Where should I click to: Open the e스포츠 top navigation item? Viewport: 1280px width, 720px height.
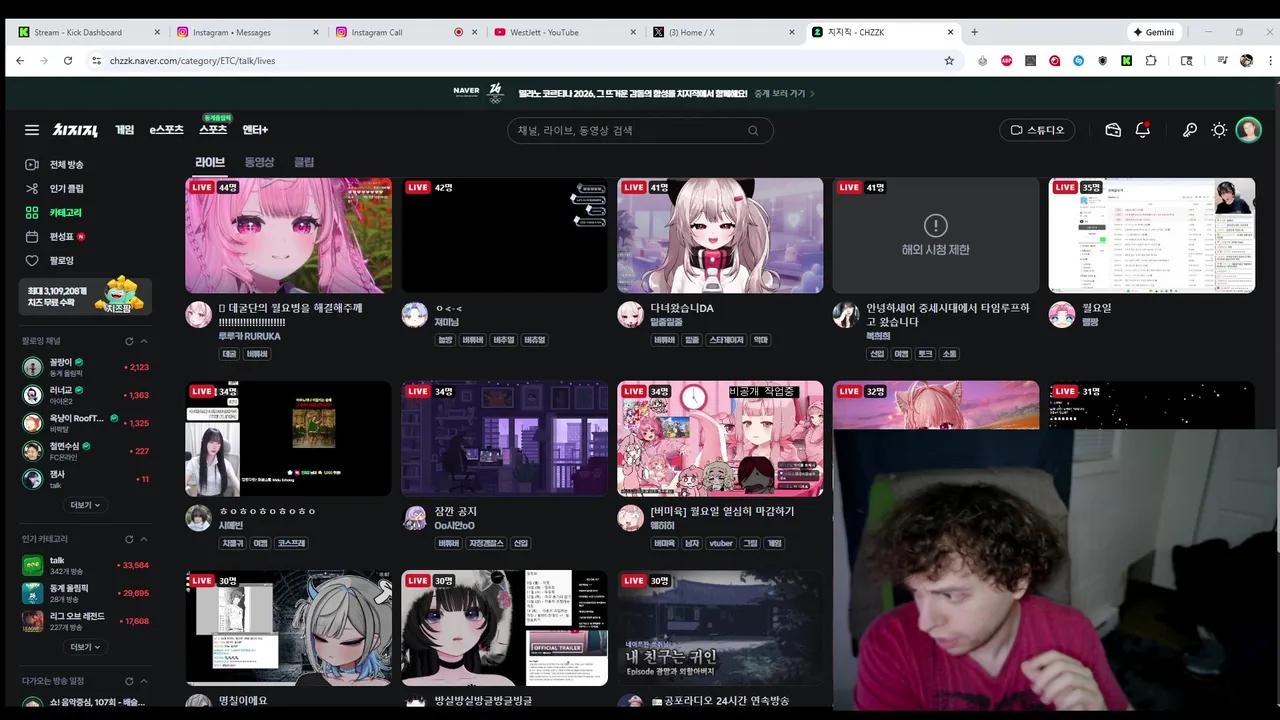click(167, 130)
